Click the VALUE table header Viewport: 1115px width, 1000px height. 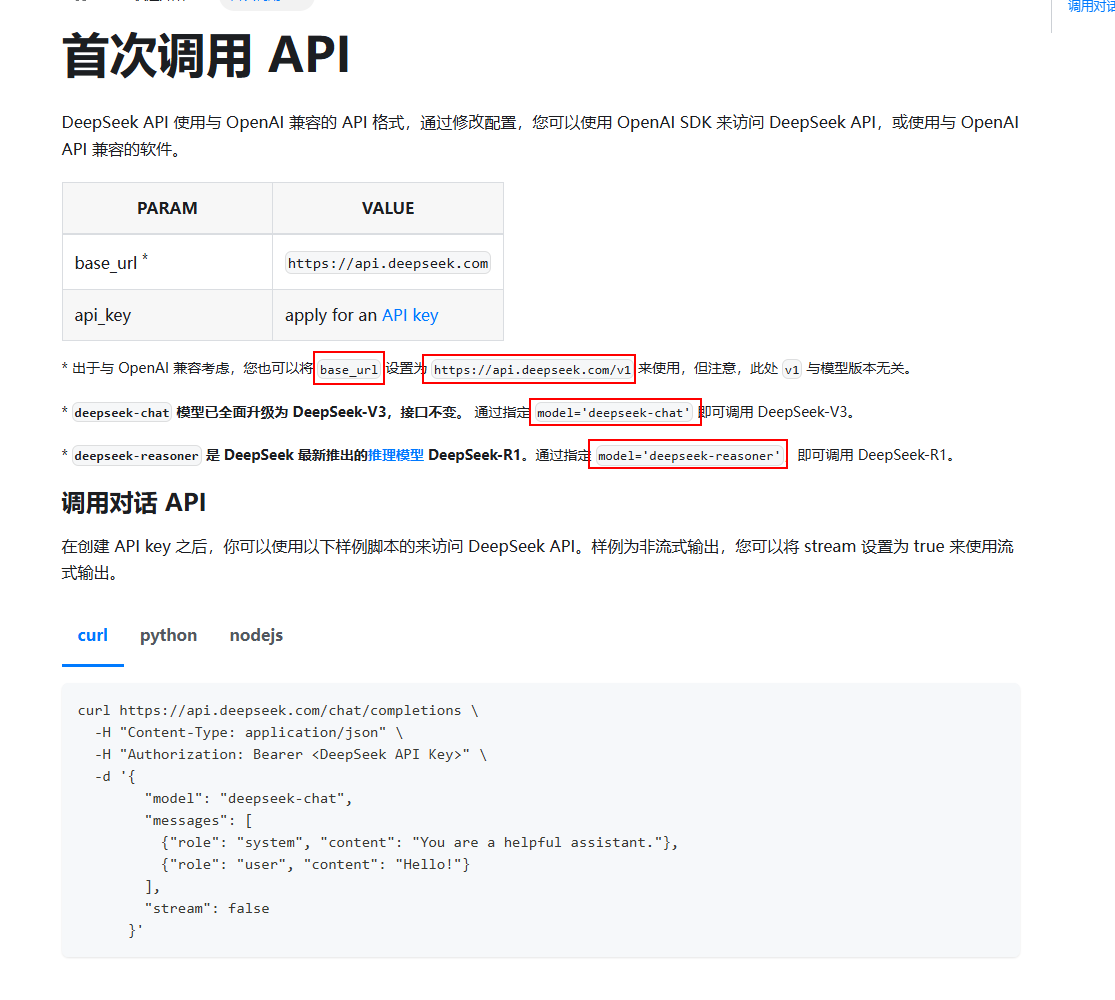click(388, 208)
